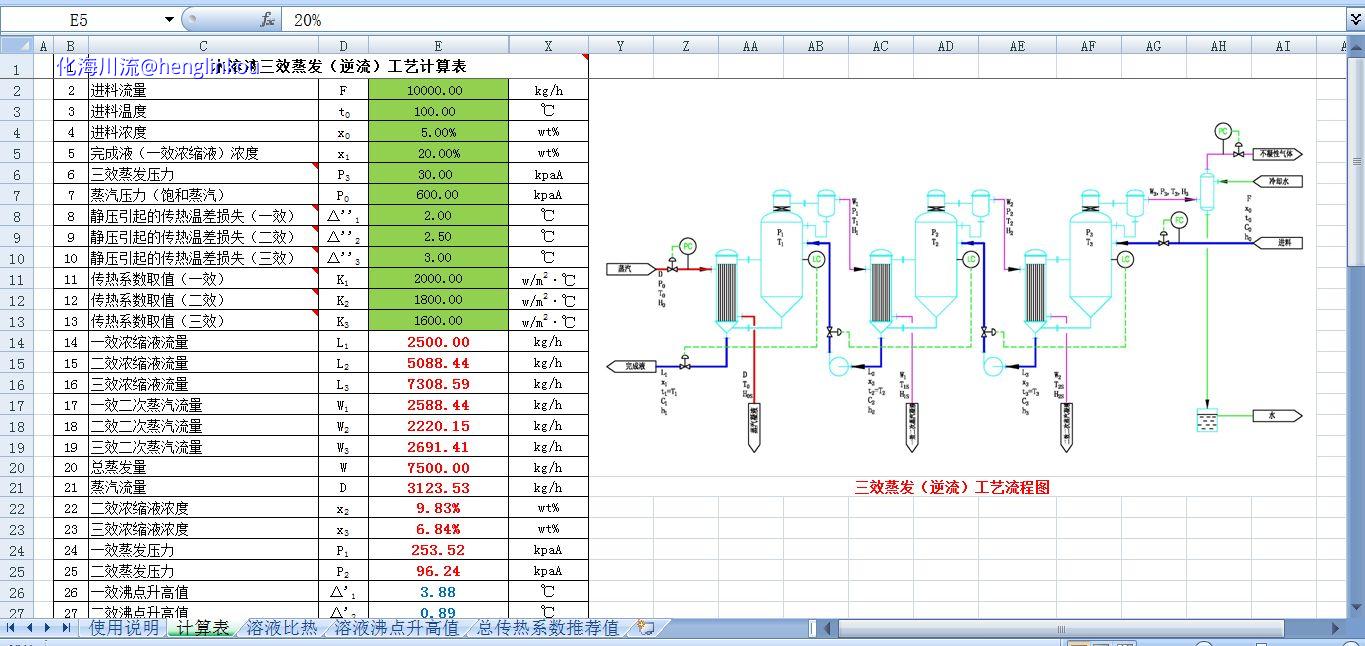Select row 21 header
The height and width of the screenshot is (646, 1365).
pyautogui.click(x=16, y=488)
